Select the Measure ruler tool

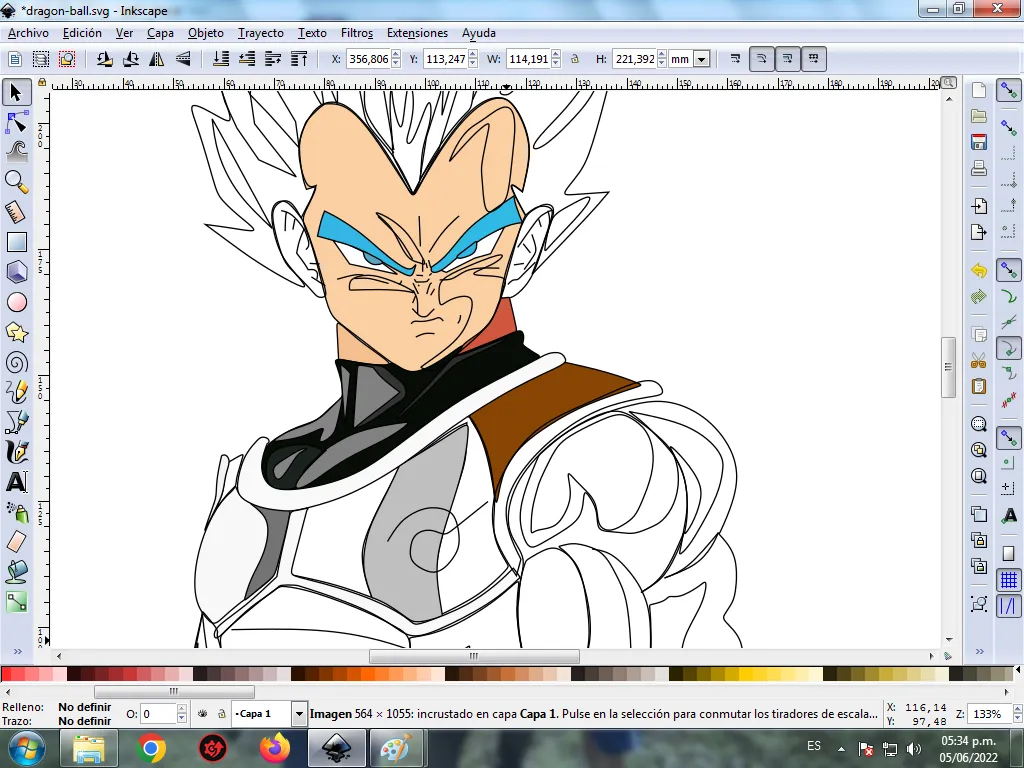[16, 212]
